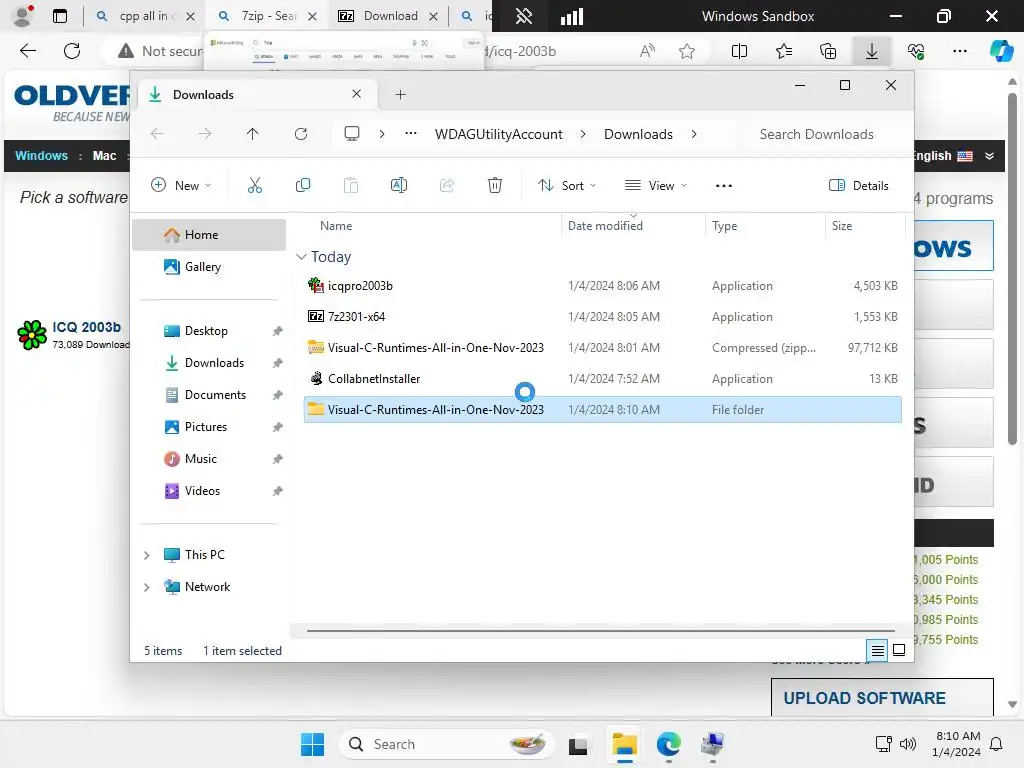The width and height of the screenshot is (1024, 768).
Task: Open the See more ellipsis in Explorer toolbar
Action: (724, 185)
